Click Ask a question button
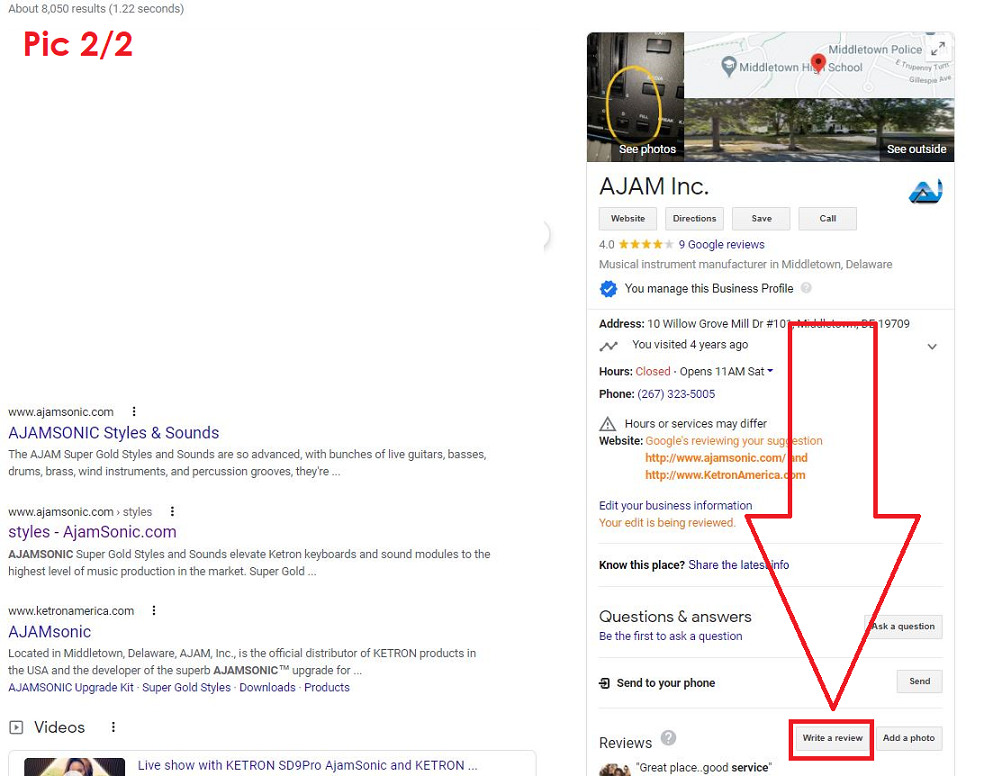984x776 pixels. pos(903,626)
